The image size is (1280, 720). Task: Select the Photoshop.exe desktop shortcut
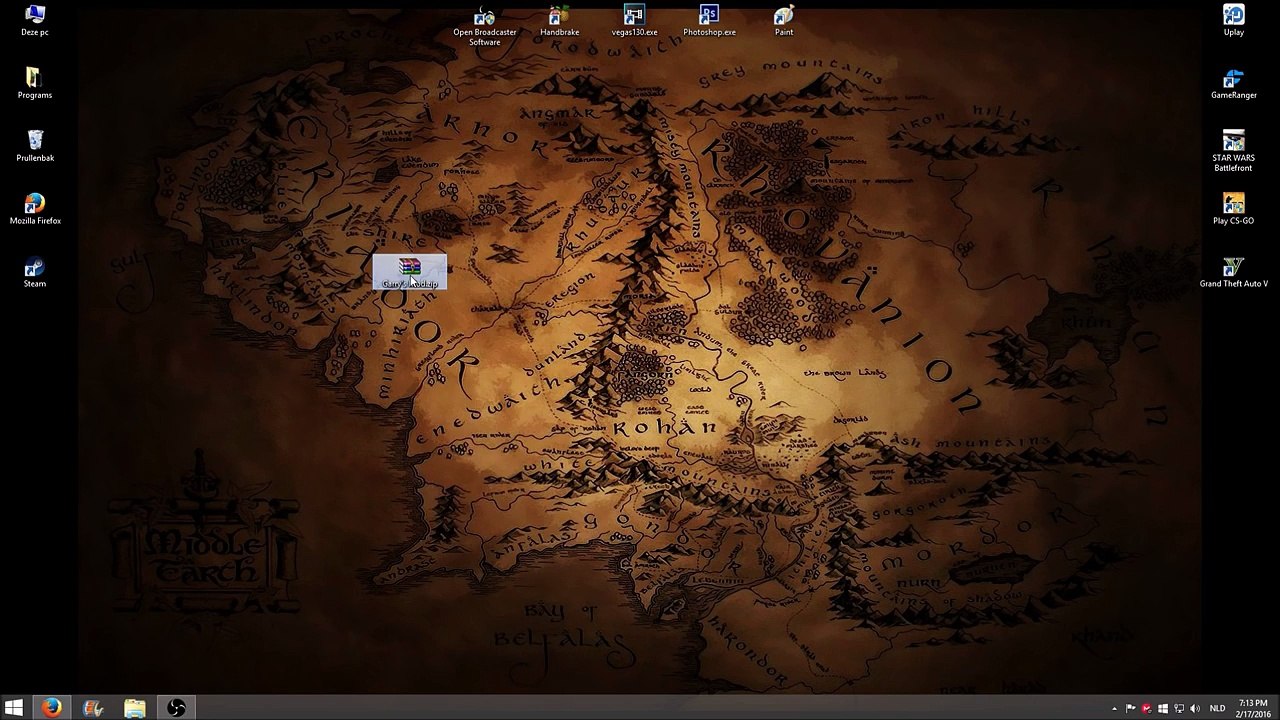(x=709, y=21)
